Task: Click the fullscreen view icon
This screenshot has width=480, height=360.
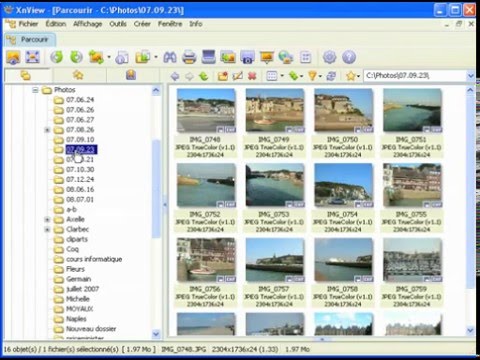Action: click(32, 57)
